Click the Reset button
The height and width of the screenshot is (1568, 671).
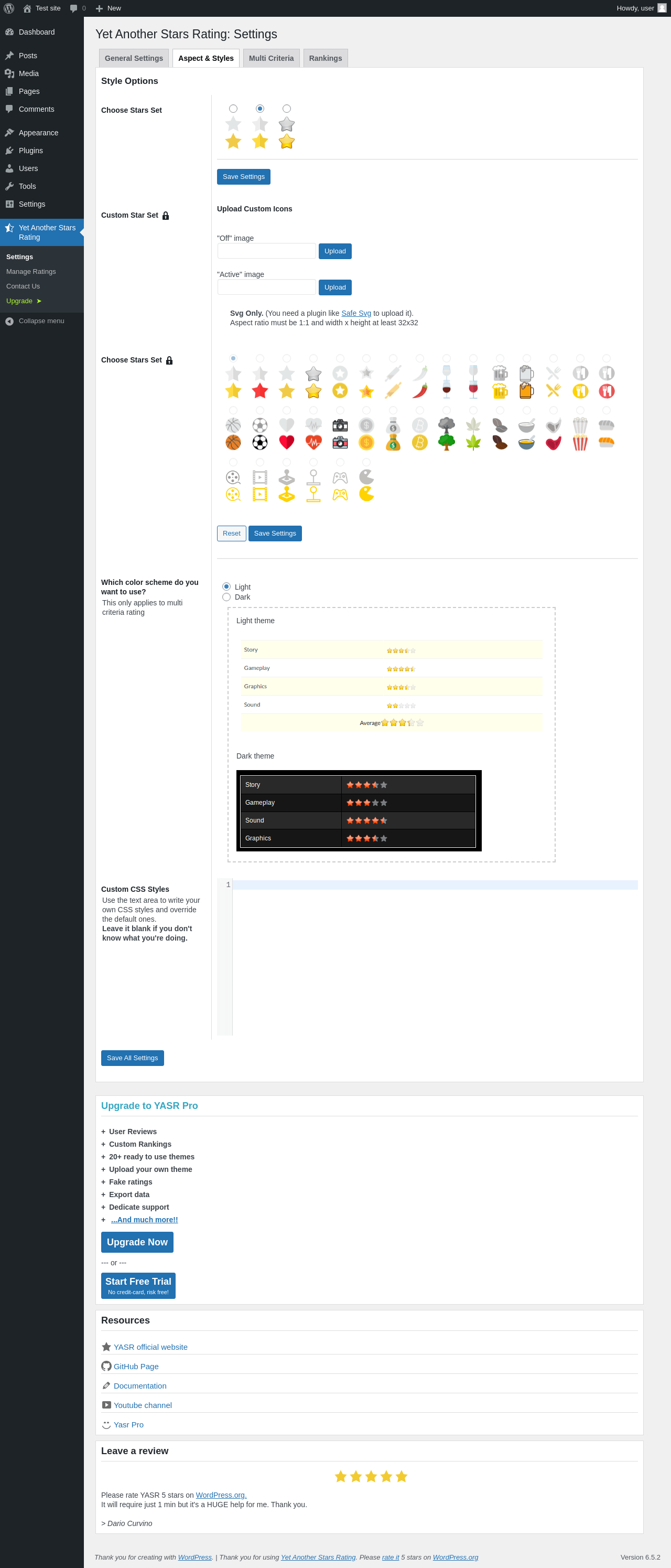click(231, 533)
